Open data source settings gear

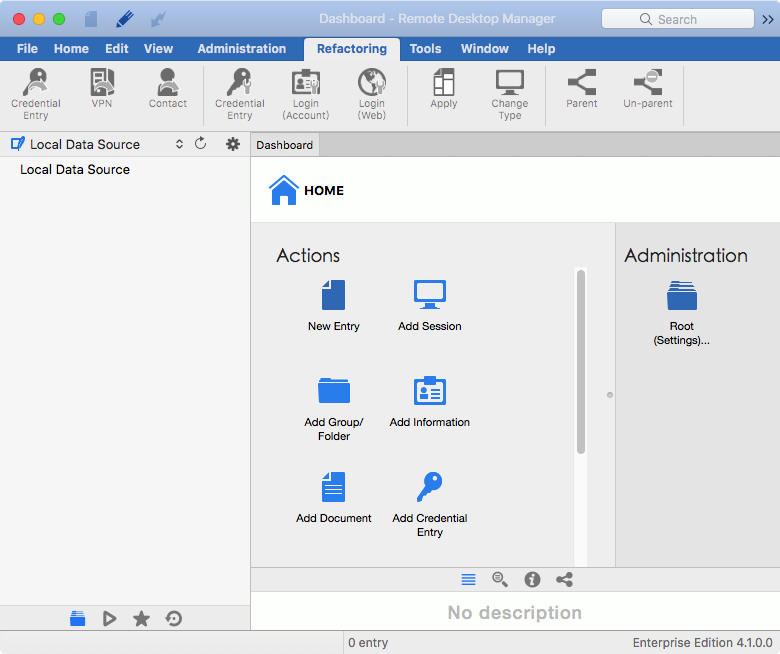[233, 144]
